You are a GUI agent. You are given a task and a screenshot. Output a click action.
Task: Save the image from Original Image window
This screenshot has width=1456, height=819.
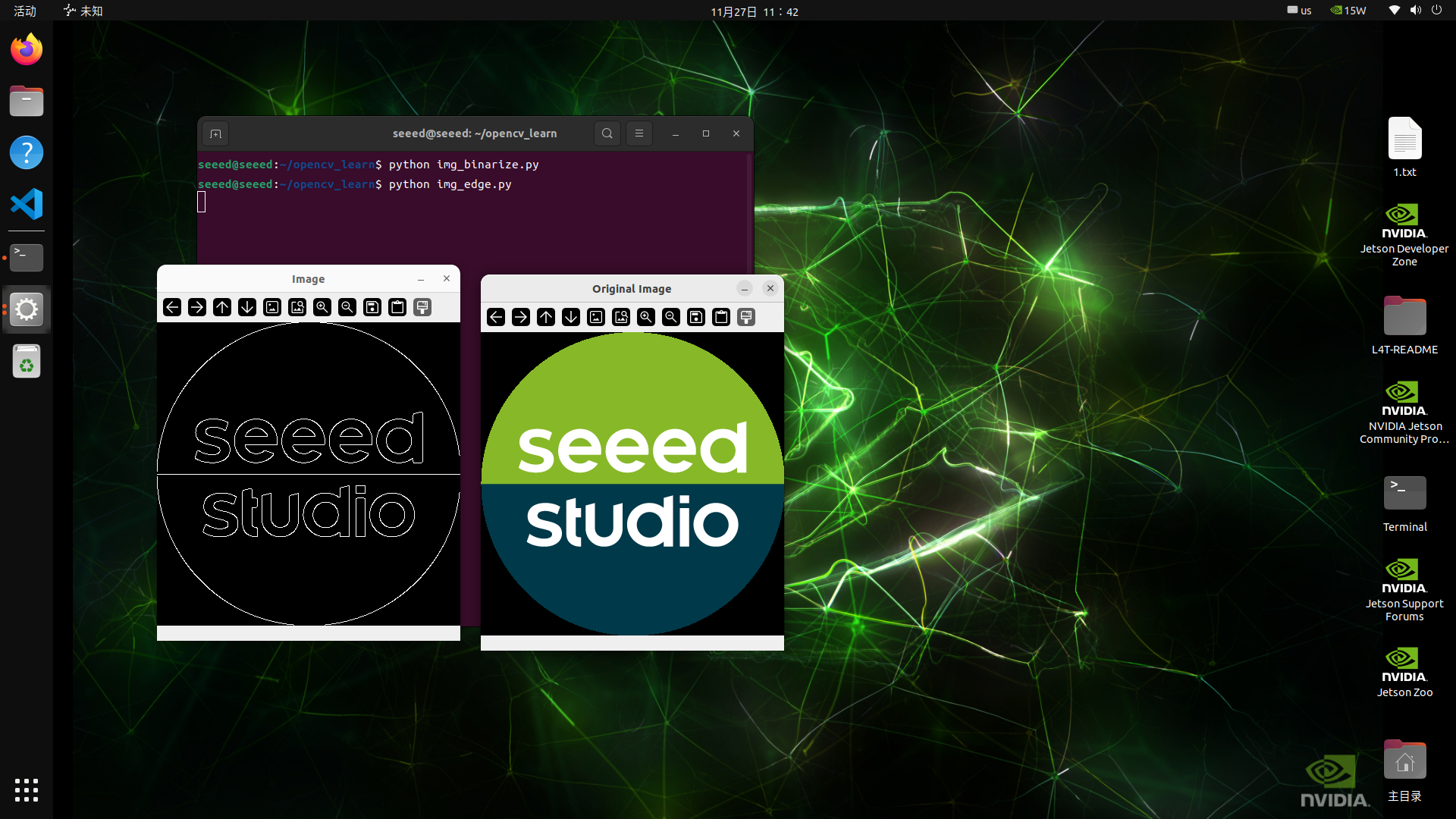click(696, 317)
